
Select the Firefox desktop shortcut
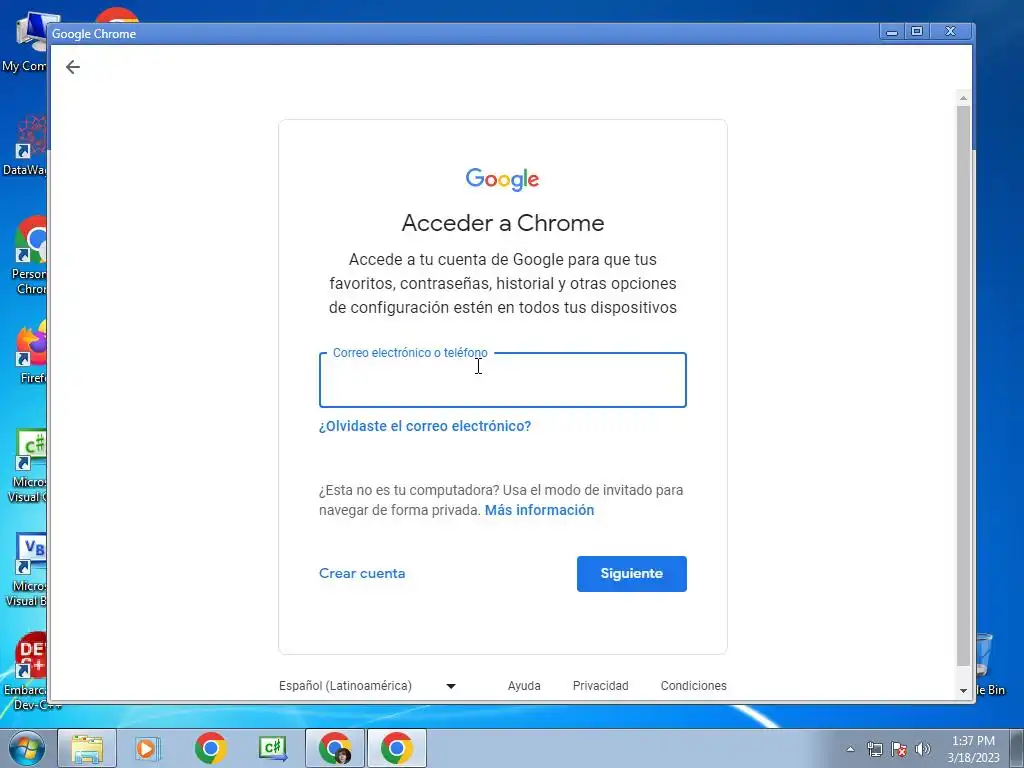tap(29, 351)
